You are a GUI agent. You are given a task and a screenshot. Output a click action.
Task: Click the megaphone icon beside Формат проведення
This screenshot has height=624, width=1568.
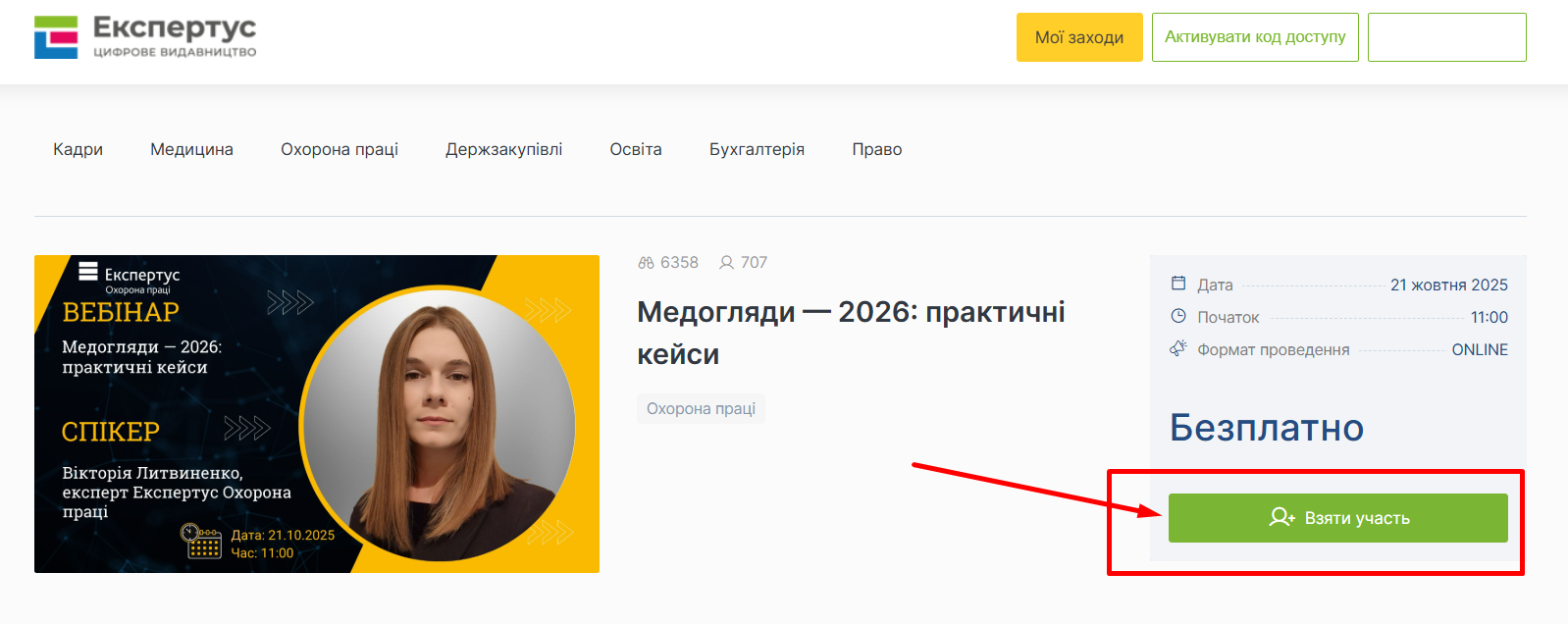tap(1178, 348)
